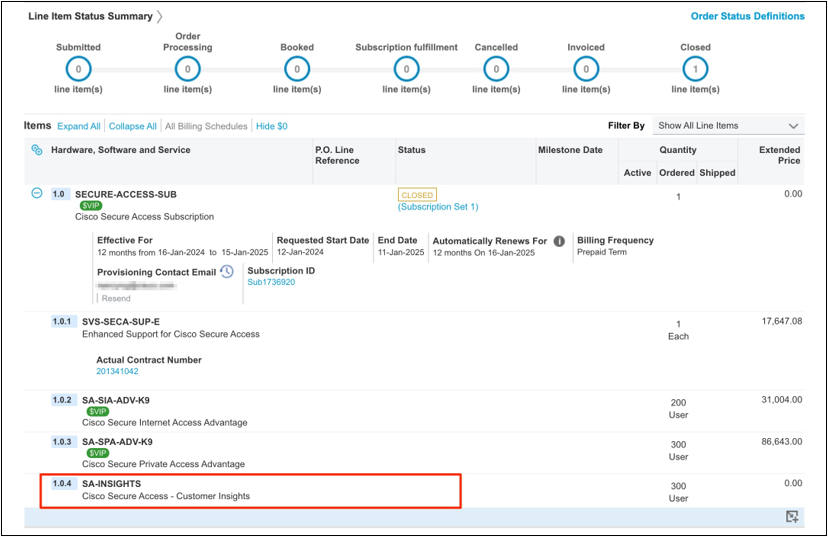The width and height of the screenshot is (828, 537).
Task: Click the Subscription fulfillment status circle
Action: pyautogui.click(x=407, y=69)
